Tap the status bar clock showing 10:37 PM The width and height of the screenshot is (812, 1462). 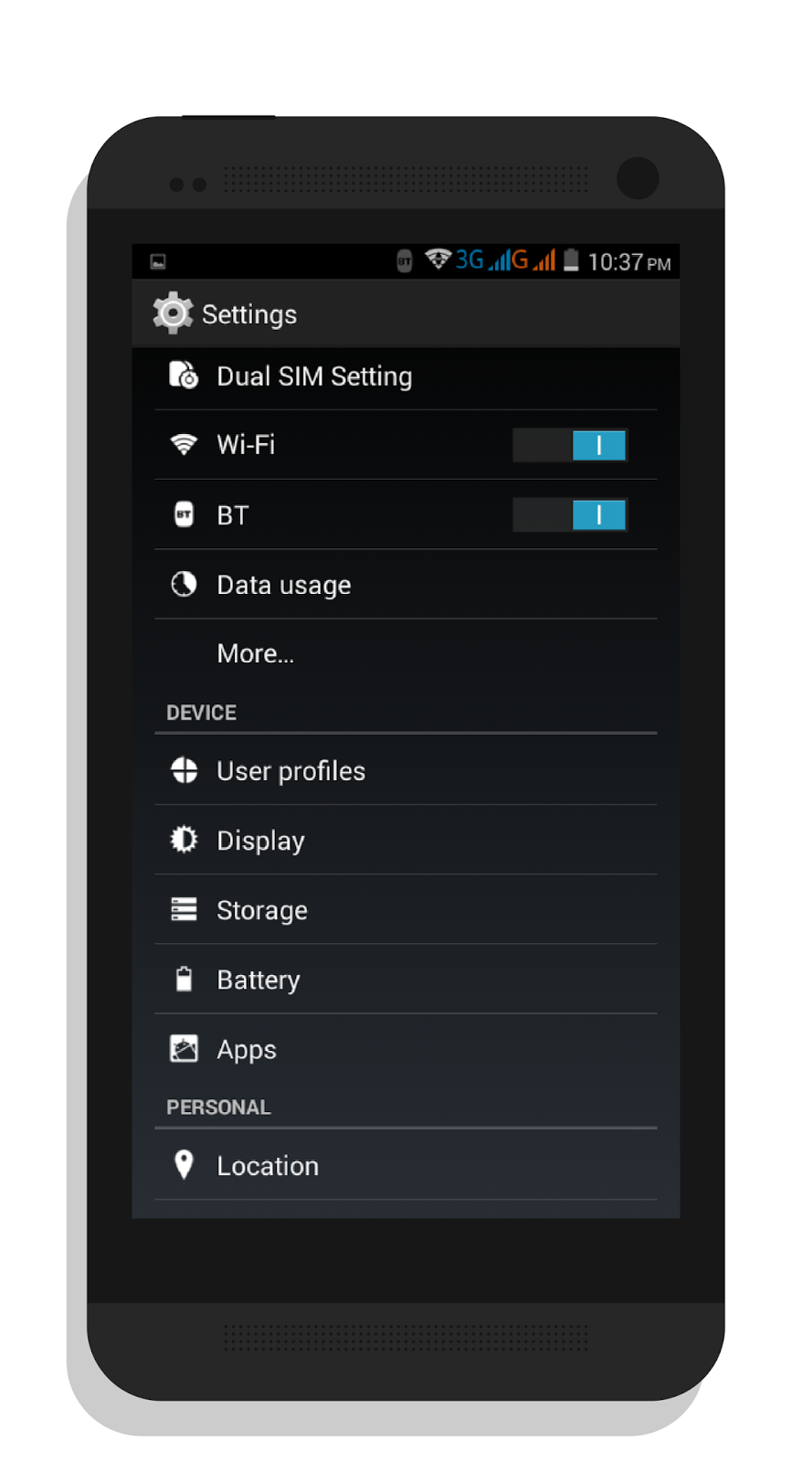click(x=629, y=262)
